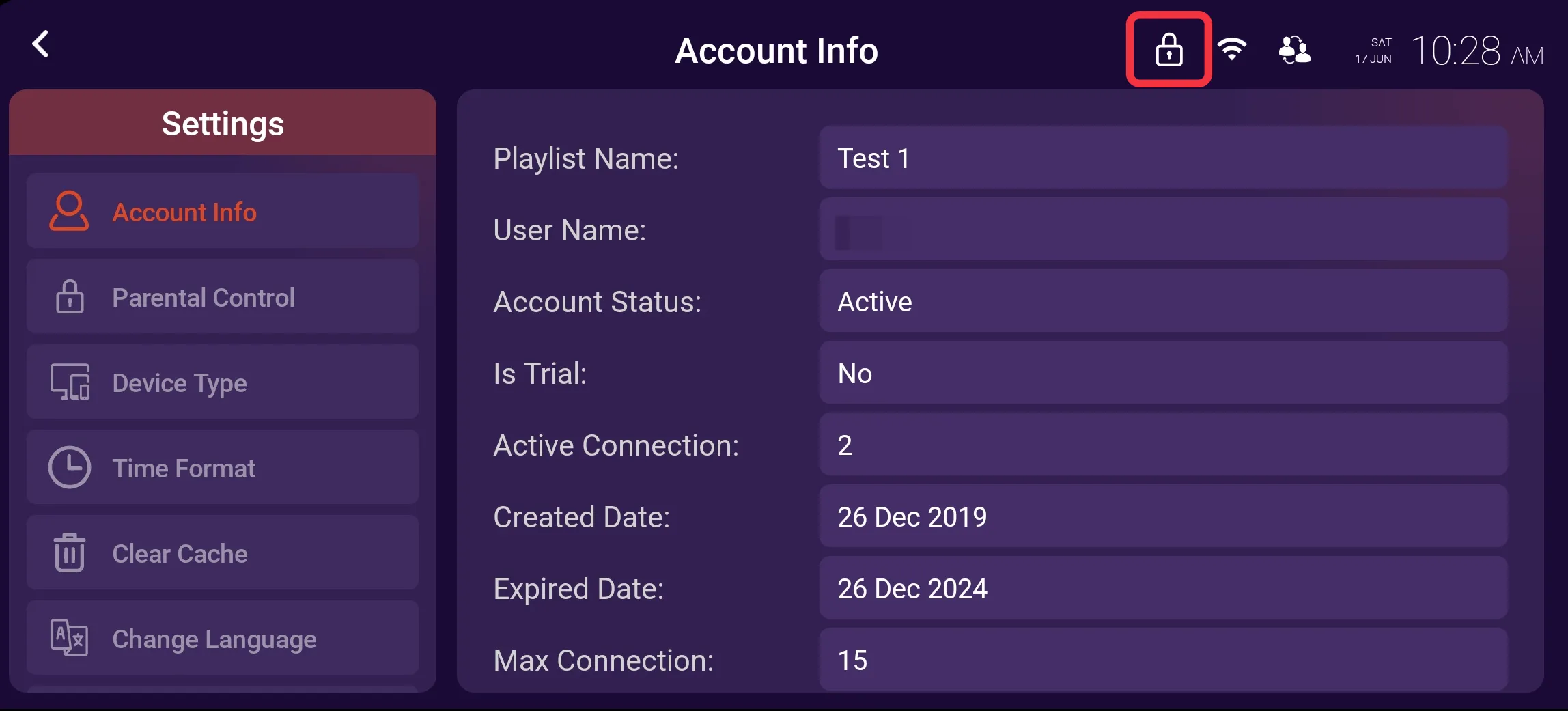1568x711 pixels.
Task: Select the Account Info person icon
Action: tap(69, 211)
